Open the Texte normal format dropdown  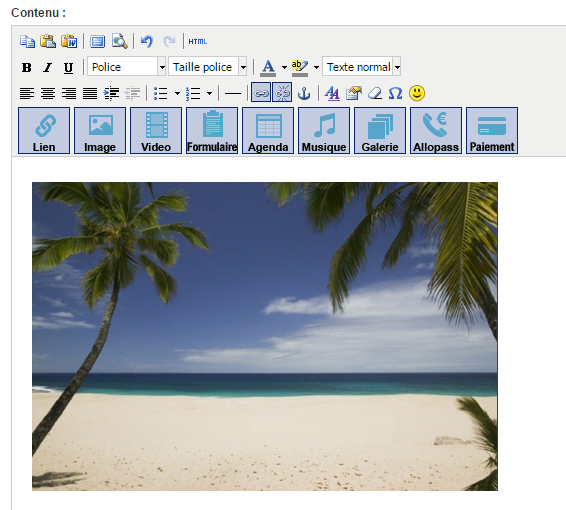[x=361, y=67]
